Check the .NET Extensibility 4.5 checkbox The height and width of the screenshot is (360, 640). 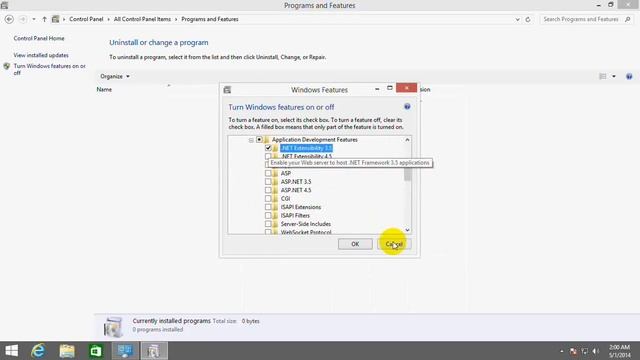pos(268,156)
